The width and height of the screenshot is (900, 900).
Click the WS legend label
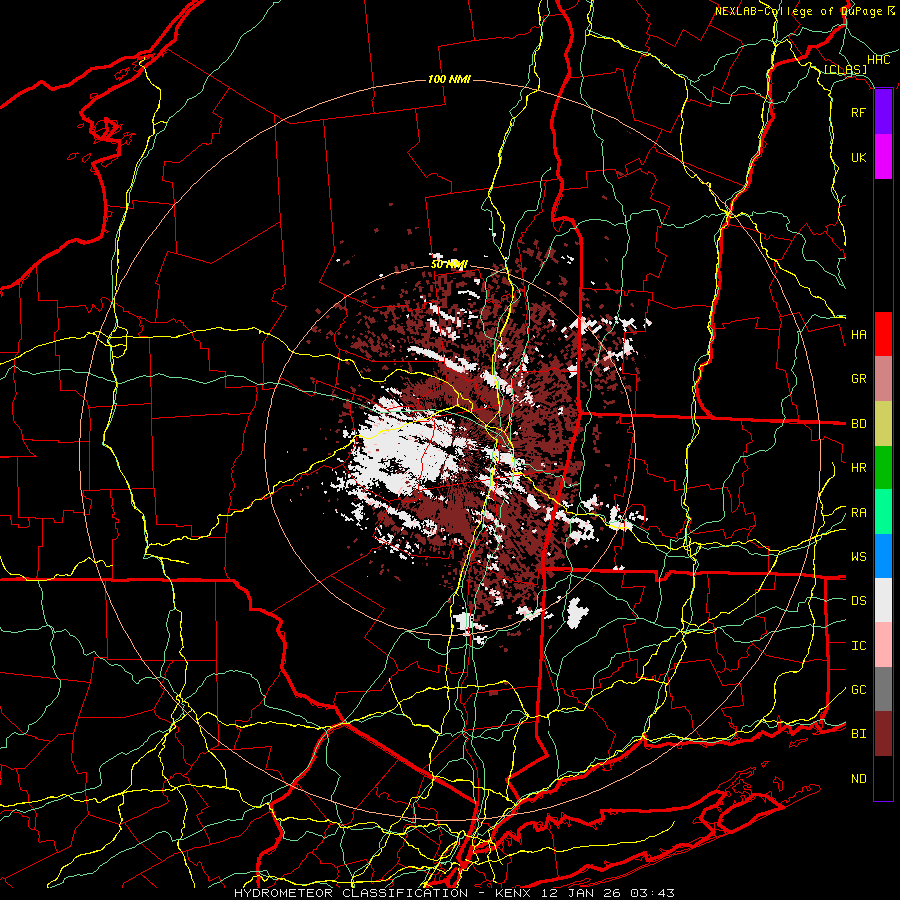858,557
